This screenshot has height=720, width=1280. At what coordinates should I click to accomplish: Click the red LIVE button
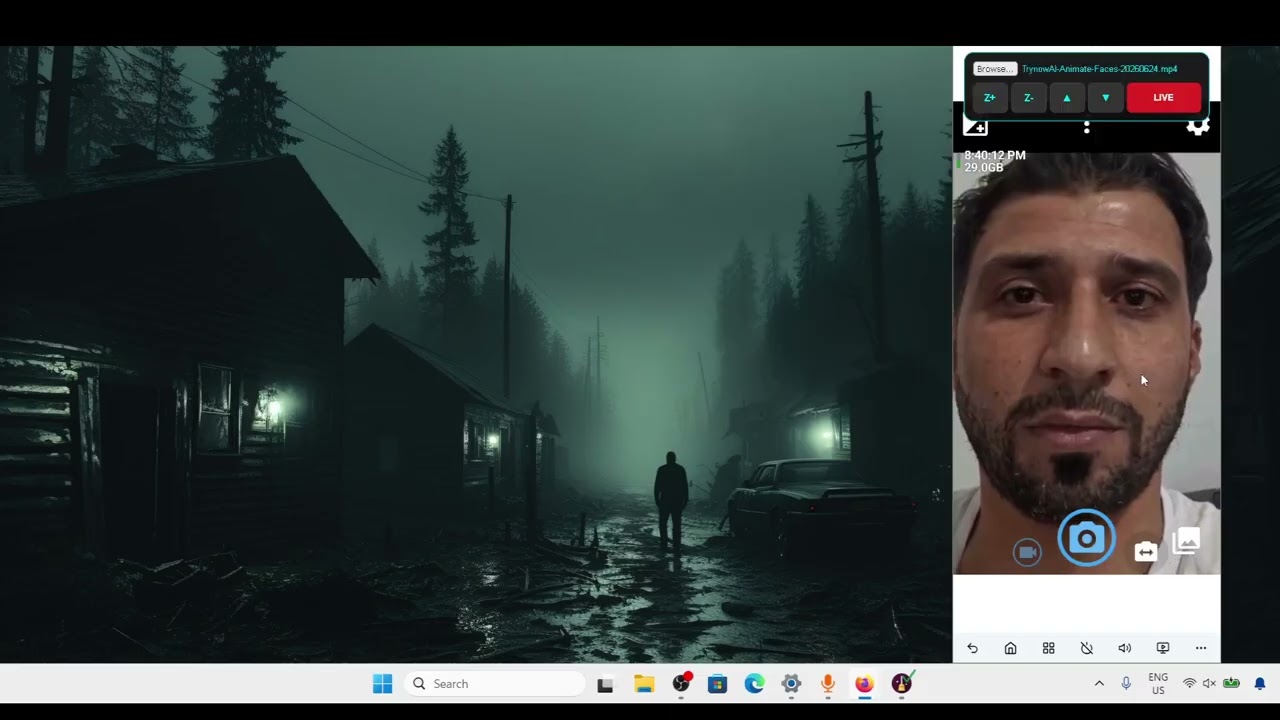[1163, 98]
